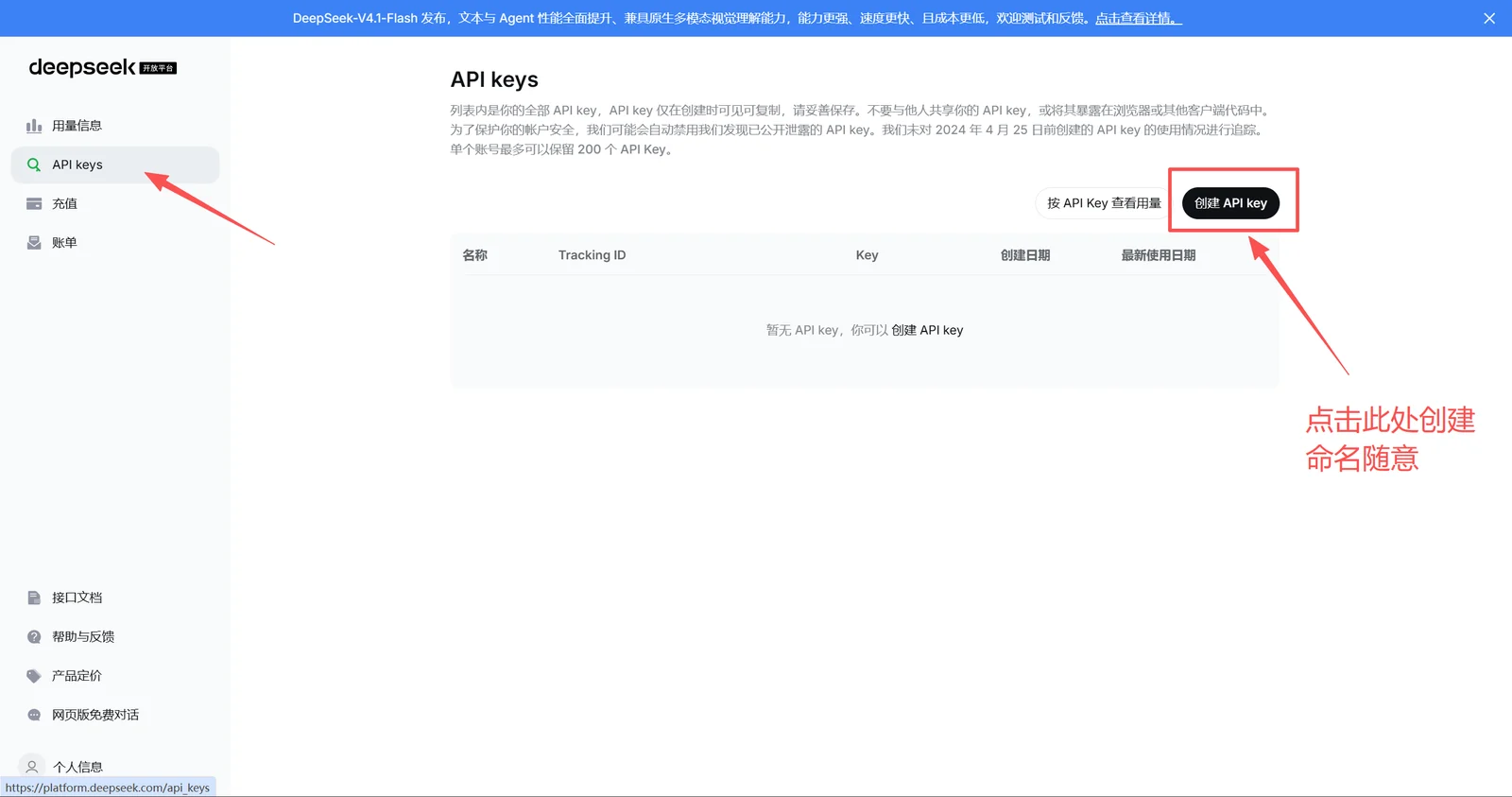This screenshot has width=1512, height=797.
Task: Click the 创建日期 column header
Action: coord(1025,255)
